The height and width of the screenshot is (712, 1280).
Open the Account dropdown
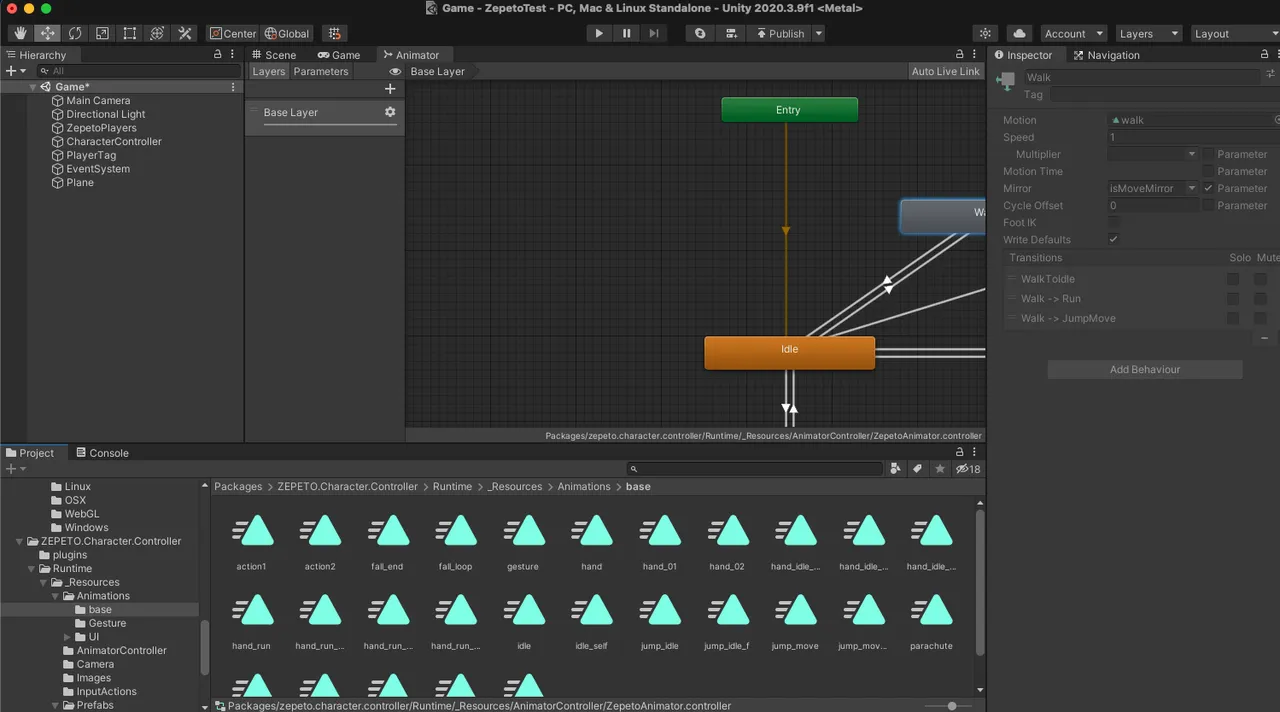point(1073,33)
